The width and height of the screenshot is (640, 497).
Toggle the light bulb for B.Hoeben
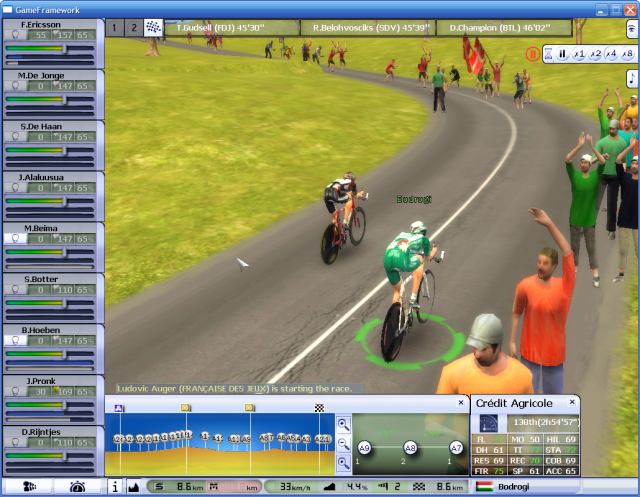17,341
